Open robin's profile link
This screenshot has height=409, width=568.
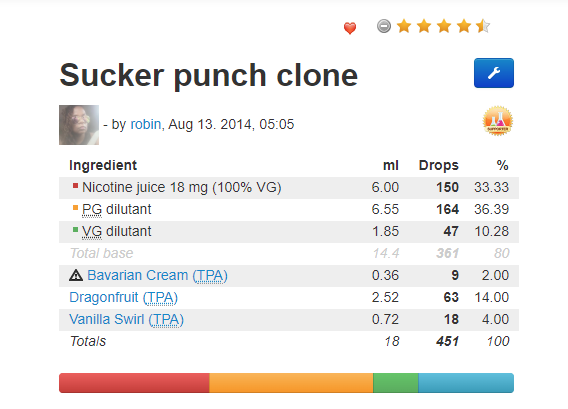point(146,124)
